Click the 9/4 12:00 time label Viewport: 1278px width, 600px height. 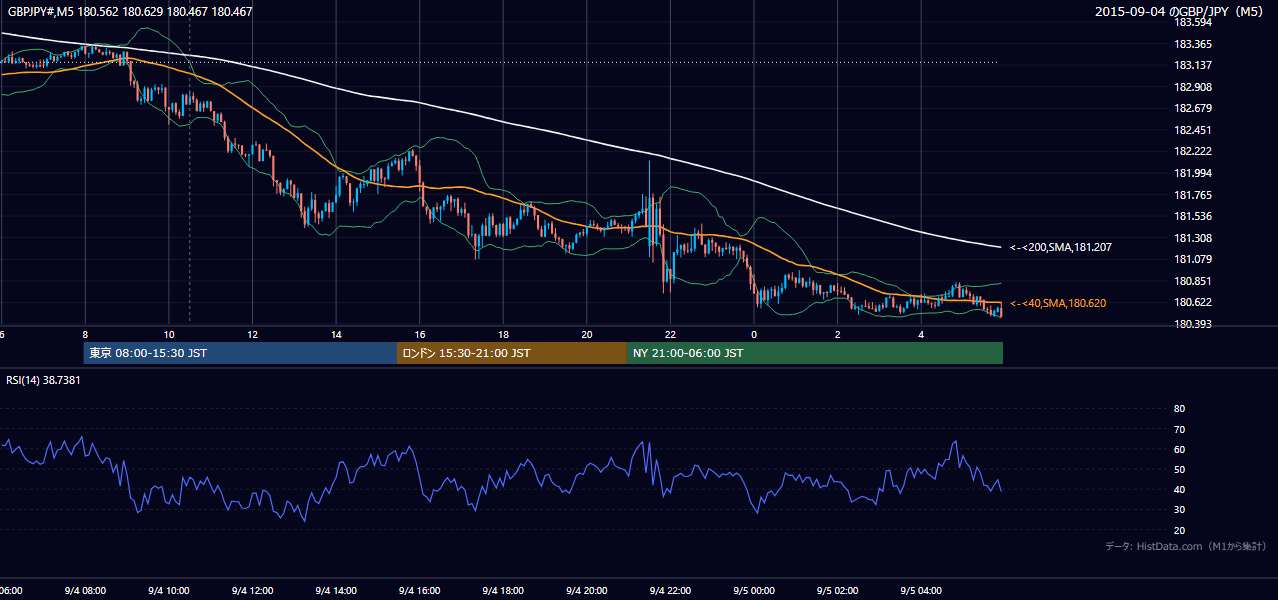[251, 590]
